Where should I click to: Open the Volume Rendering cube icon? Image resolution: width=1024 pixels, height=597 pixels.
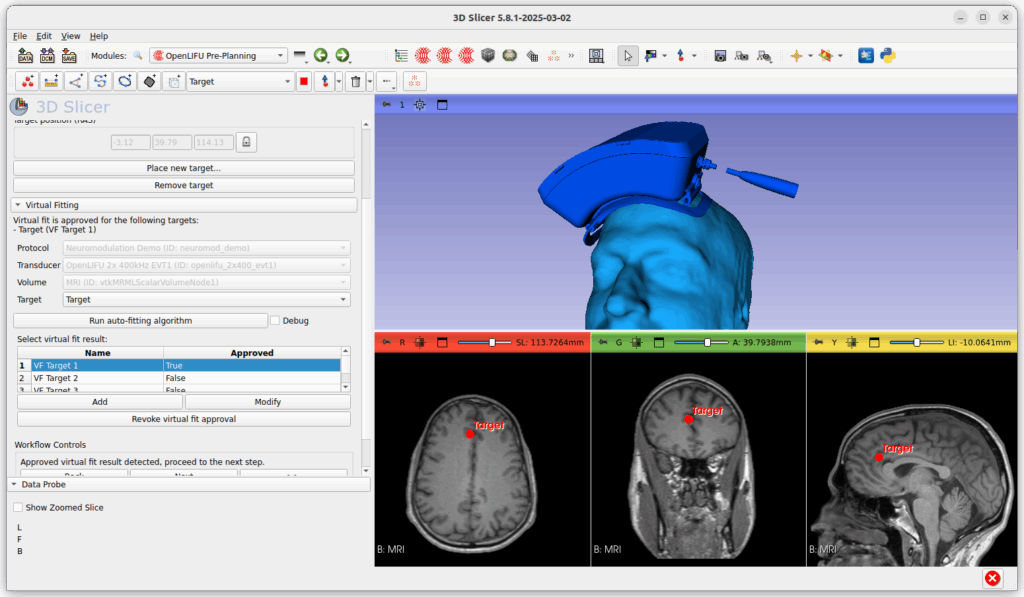point(488,56)
